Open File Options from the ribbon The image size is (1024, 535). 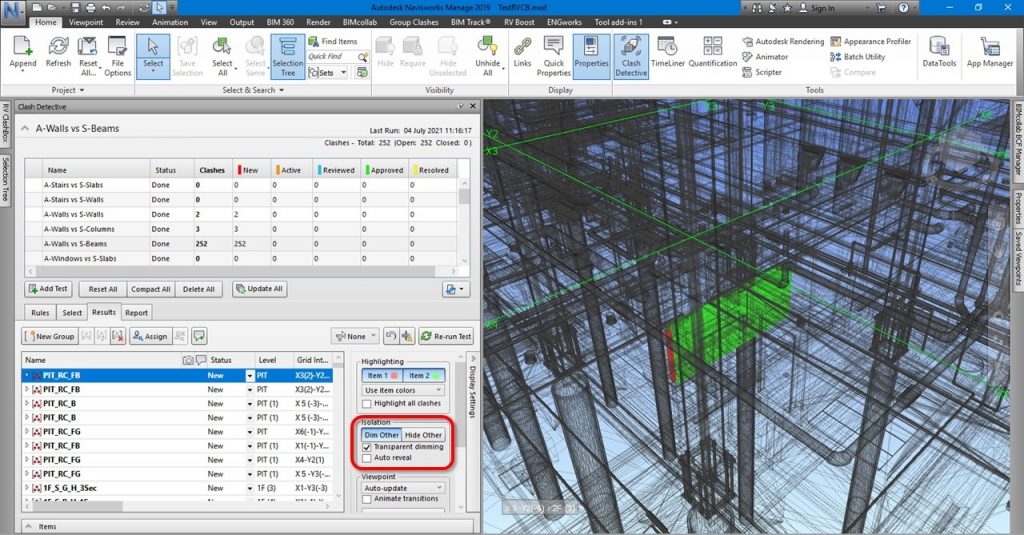(x=118, y=56)
